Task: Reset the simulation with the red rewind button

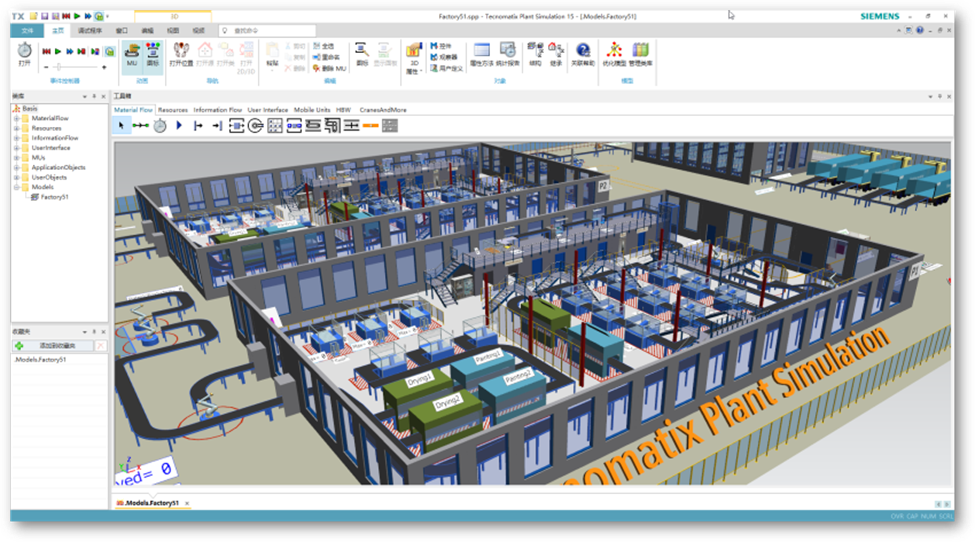Action: 46,52
